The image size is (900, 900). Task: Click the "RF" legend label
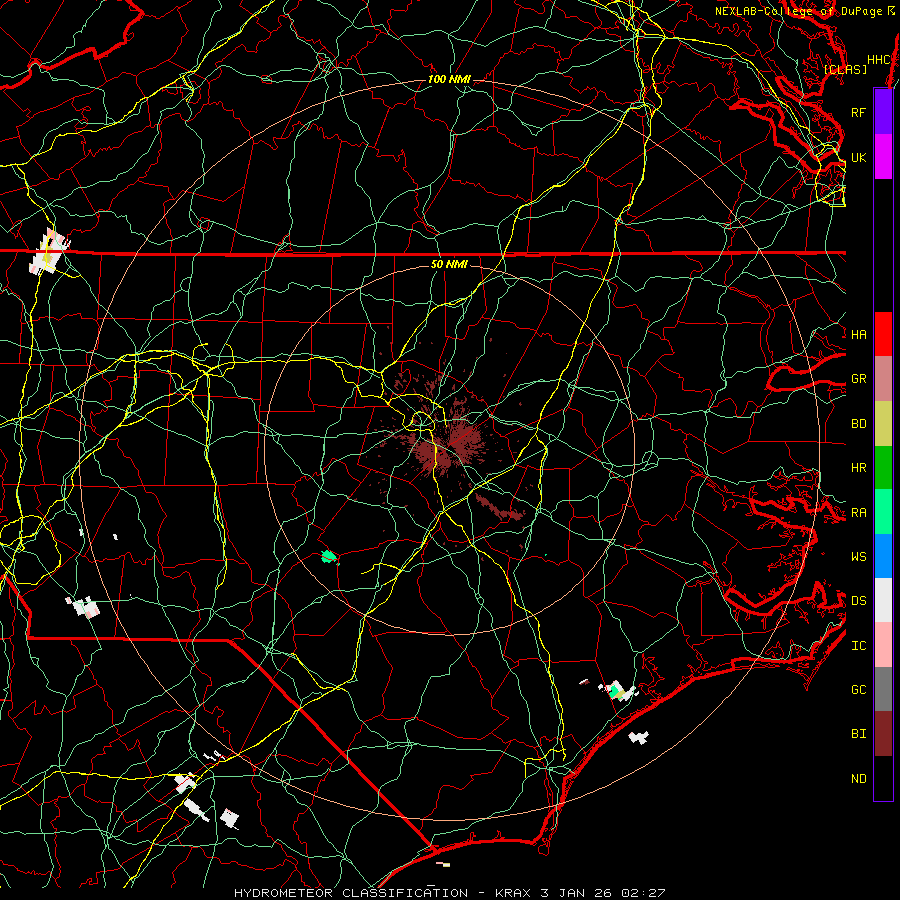(x=858, y=112)
